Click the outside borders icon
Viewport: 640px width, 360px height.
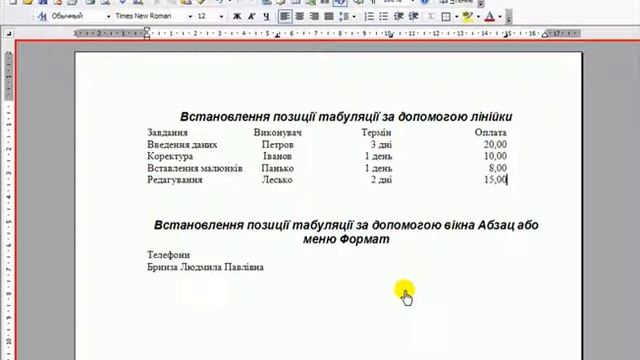tap(446, 17)
